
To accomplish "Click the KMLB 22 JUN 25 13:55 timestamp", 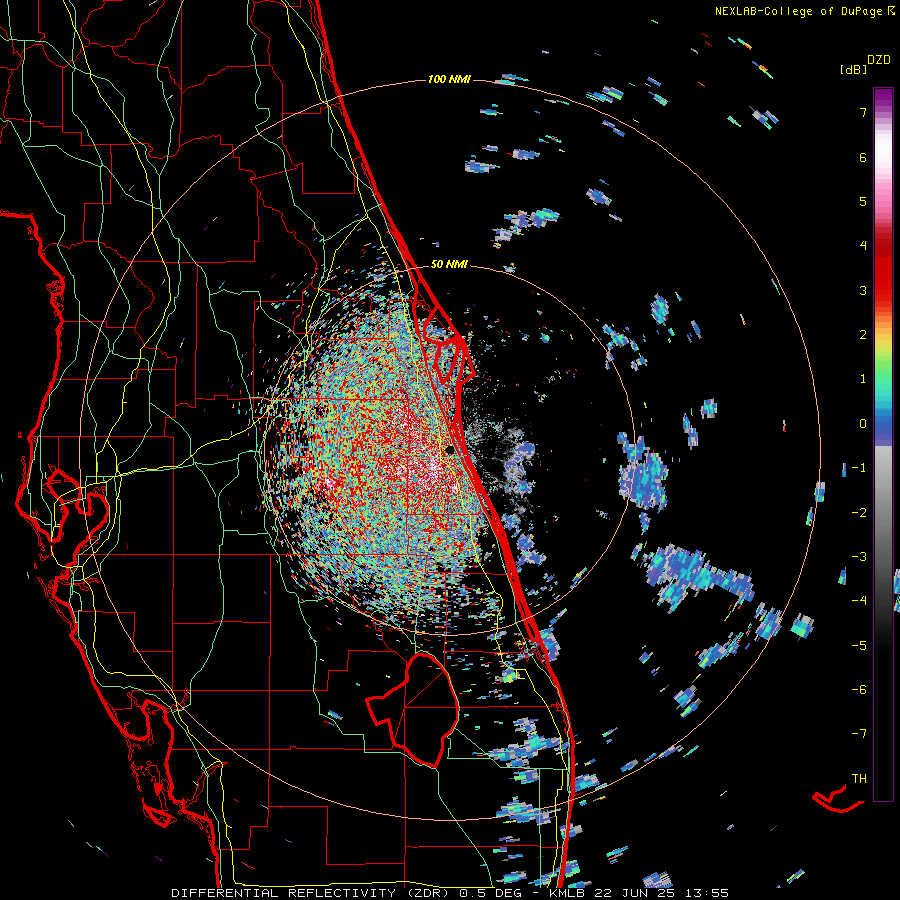I will pyautogui.click(x=639, y=893).
